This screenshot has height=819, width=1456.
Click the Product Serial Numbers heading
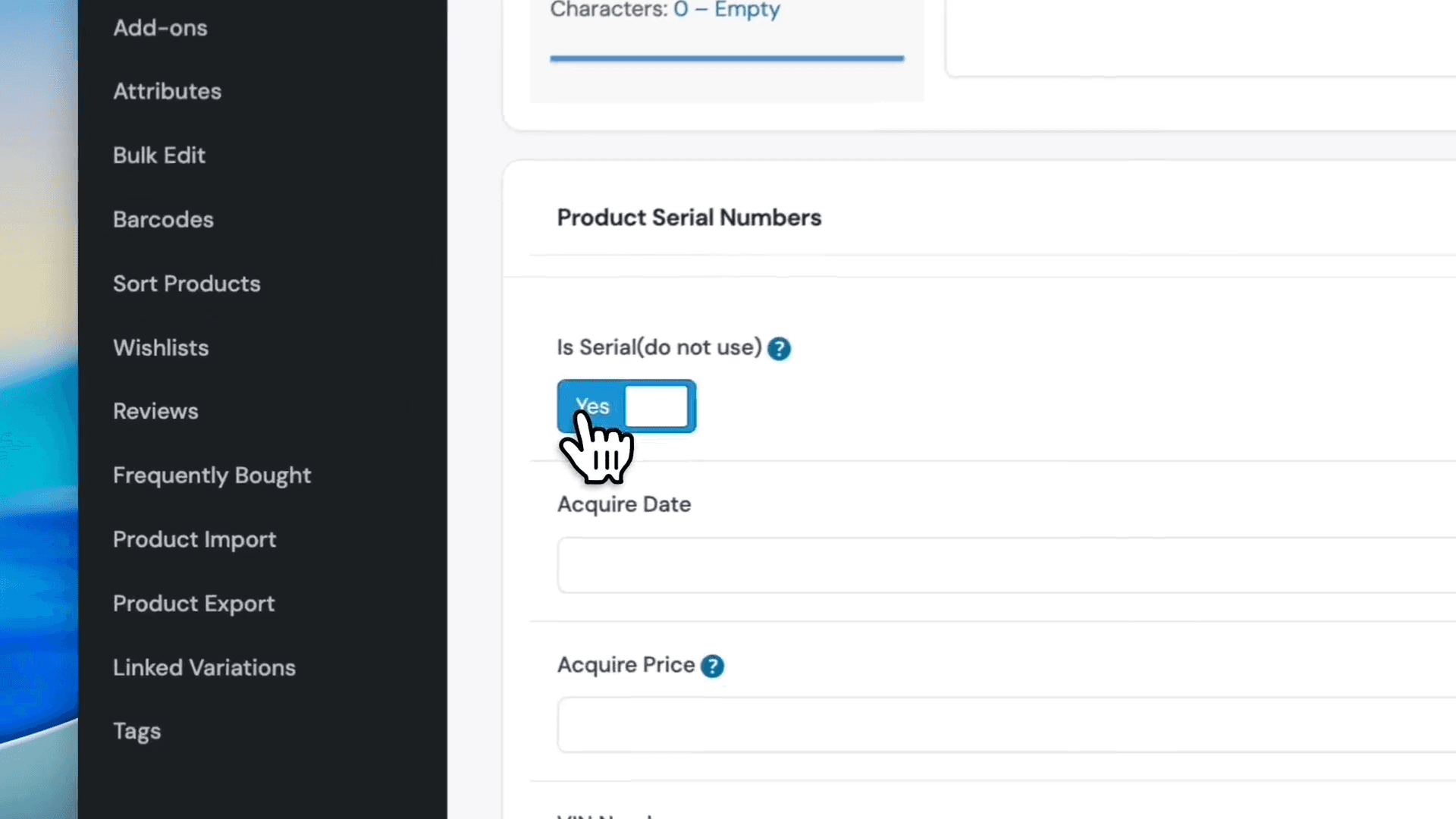689,218
